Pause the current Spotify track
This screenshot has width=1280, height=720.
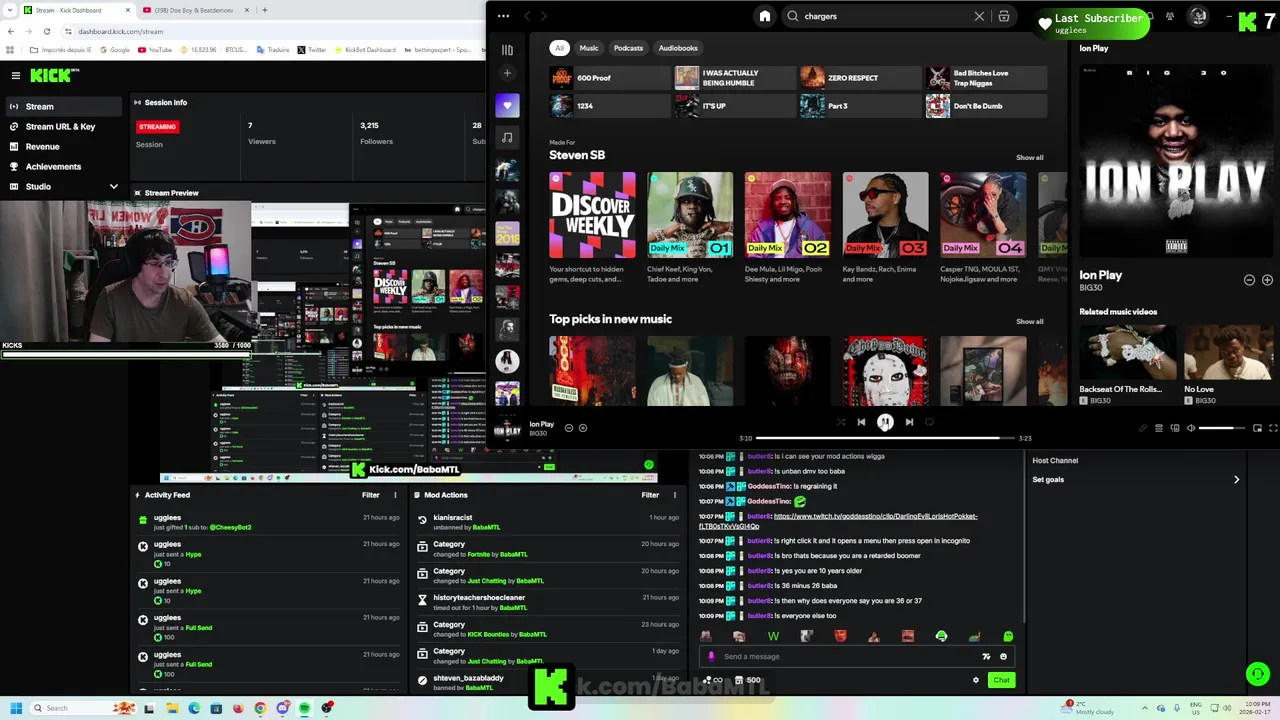885,422
